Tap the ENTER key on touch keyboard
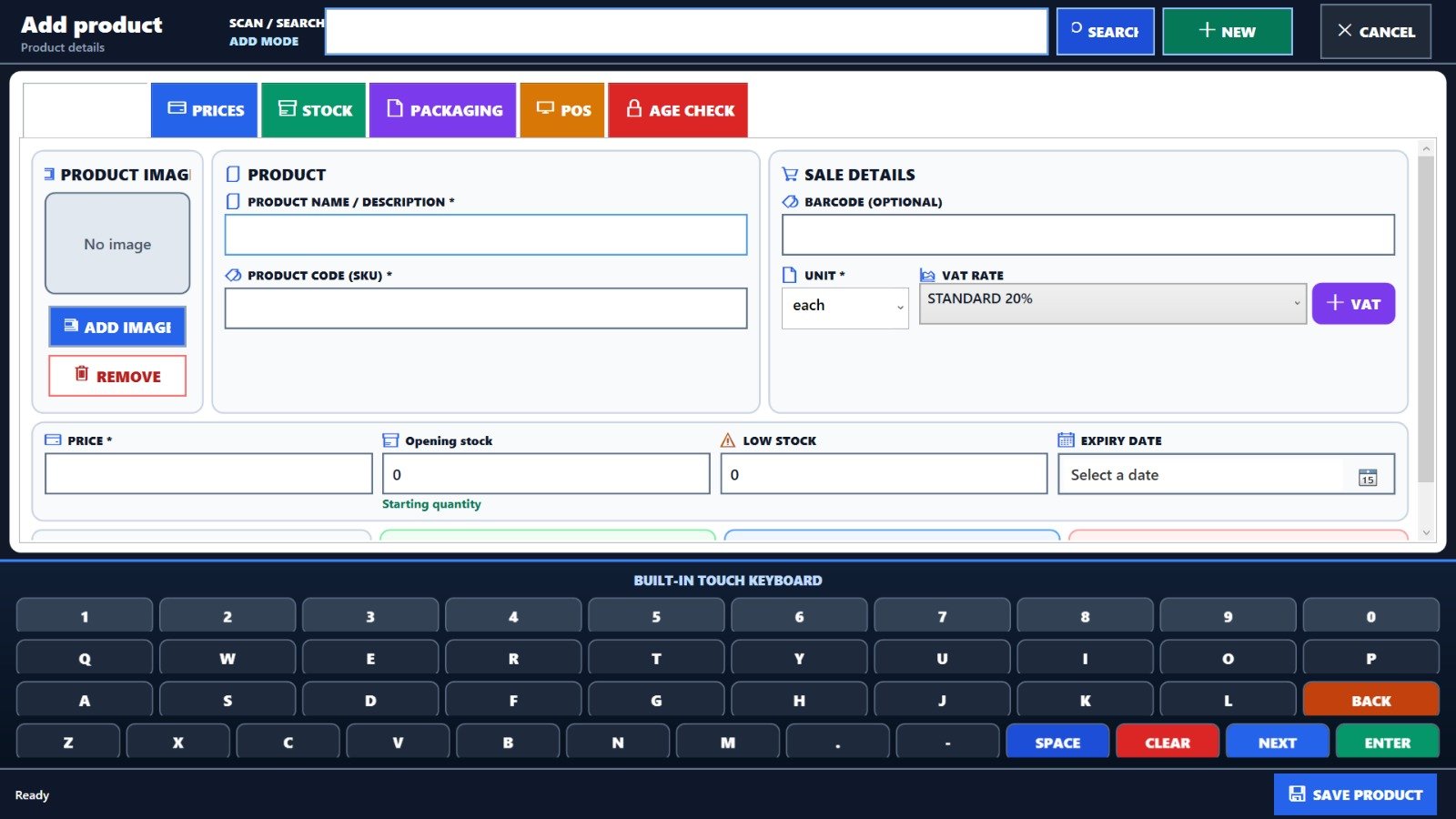The image size is (1456, 819). (1388, 742)
